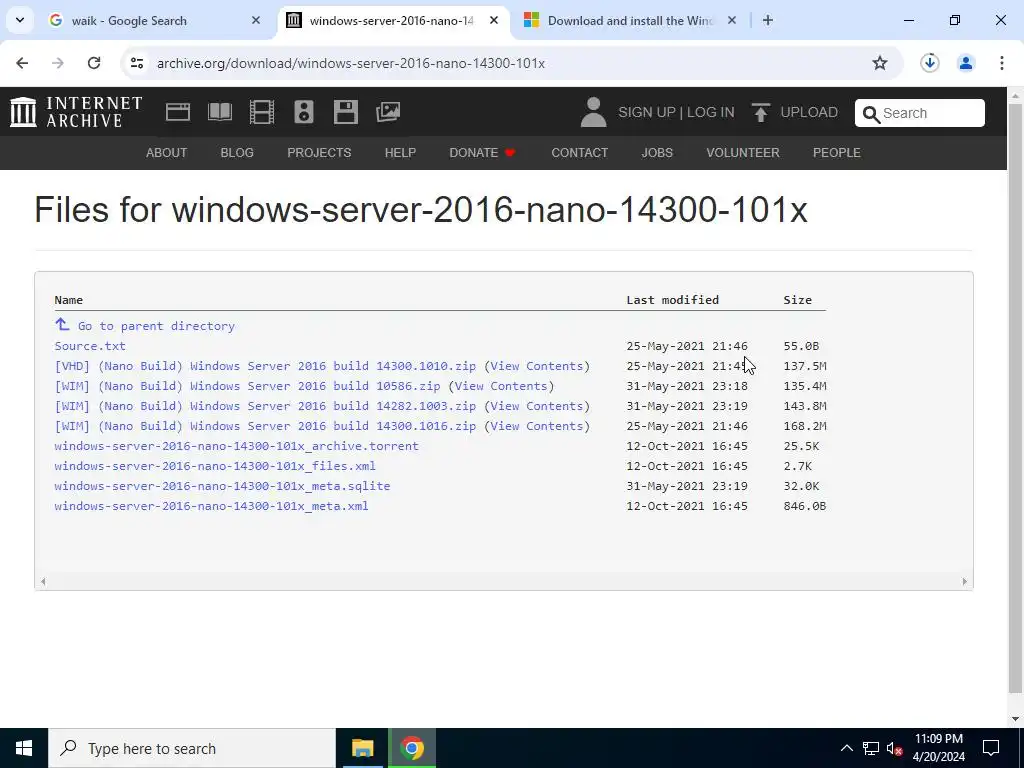Click the SIGN UP link

pos(647,112)
